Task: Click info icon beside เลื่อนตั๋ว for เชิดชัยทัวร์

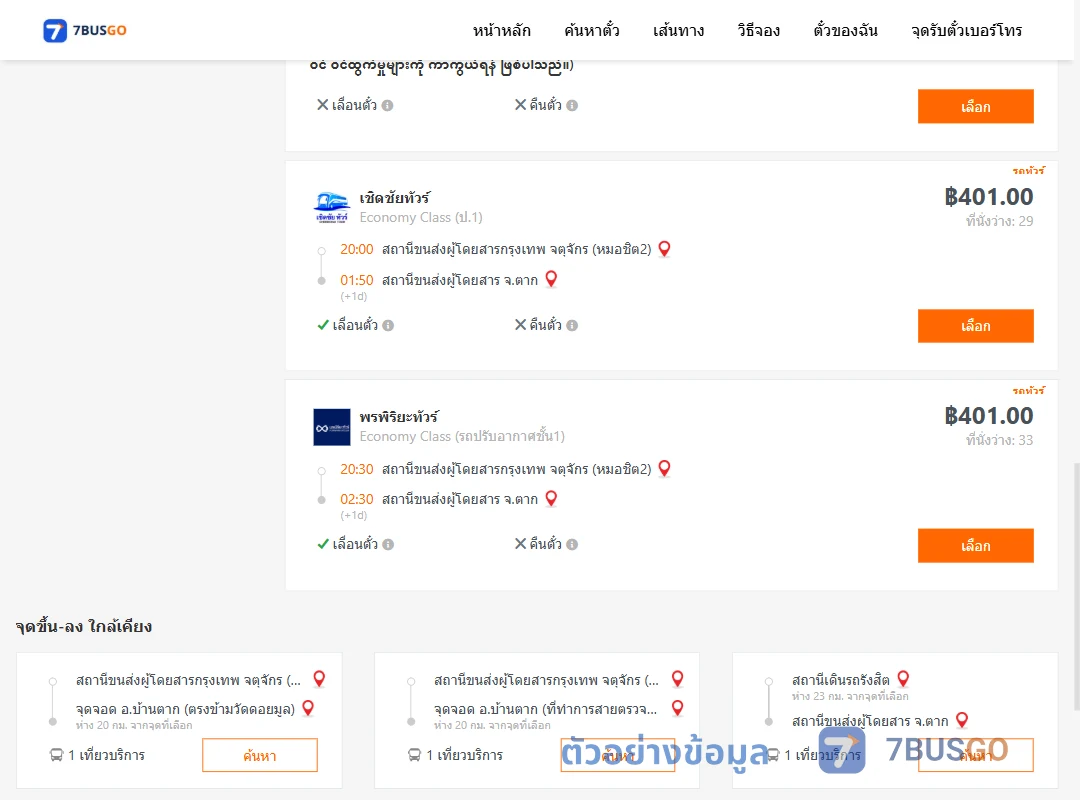Action: tap(388, 325)
